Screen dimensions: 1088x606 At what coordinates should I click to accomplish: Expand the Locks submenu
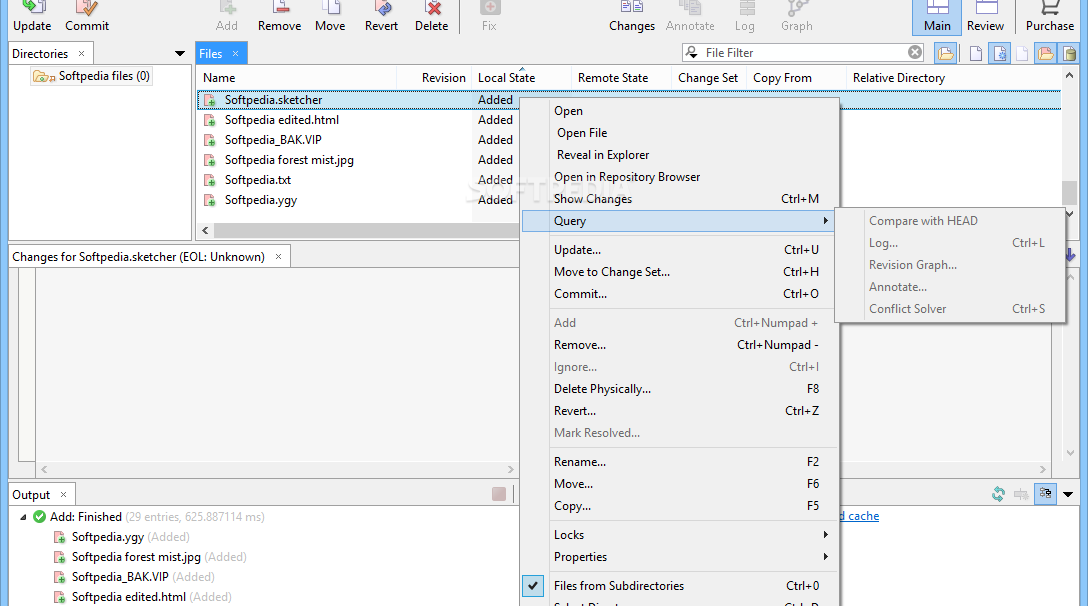[x=680, y=535]
